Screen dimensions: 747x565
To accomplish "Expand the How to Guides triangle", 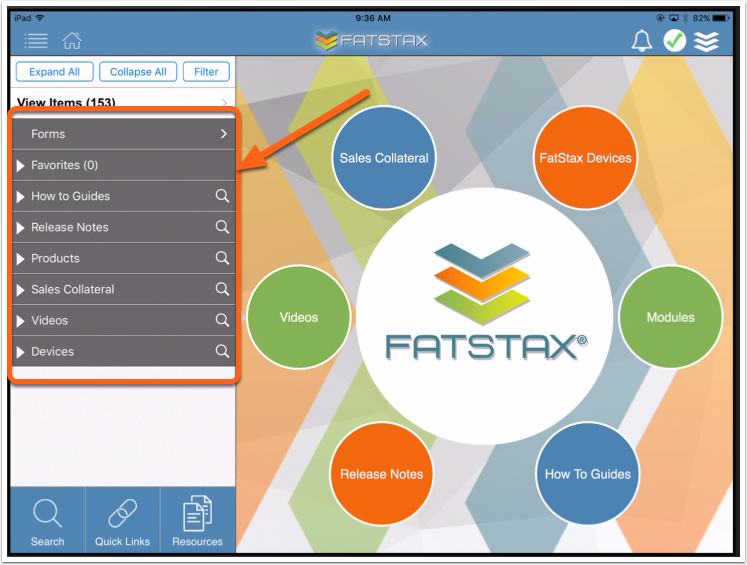I will (x=20, y=197).
